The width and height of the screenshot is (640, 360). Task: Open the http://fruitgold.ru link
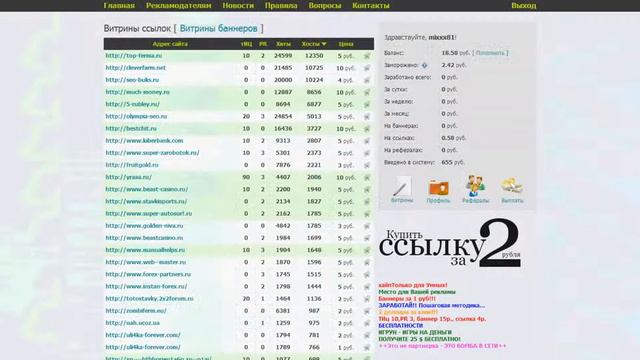tap(131, 165)
